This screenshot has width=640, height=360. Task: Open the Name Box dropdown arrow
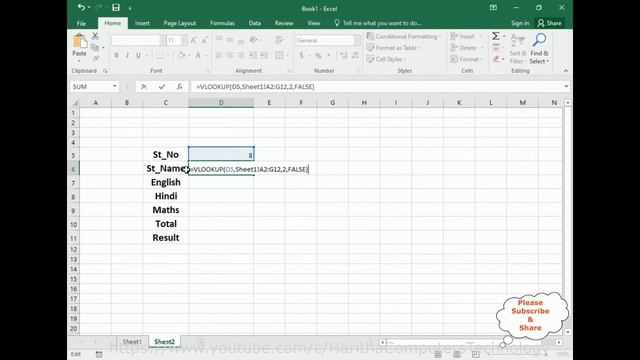pyautogui.click(x=115, y=87)
